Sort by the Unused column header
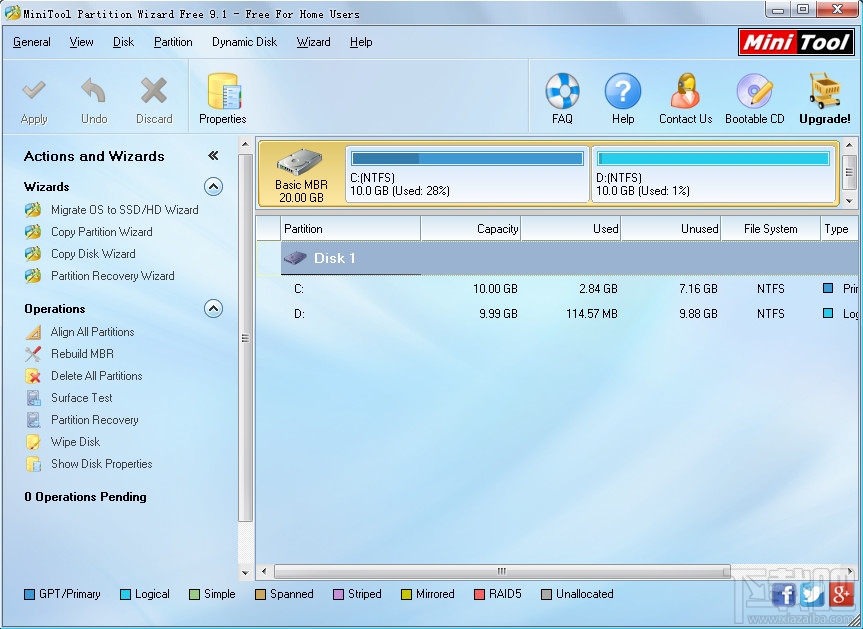The width and height of the screenshot is (863, 629). pyautogui.click(x=671, y=229)
